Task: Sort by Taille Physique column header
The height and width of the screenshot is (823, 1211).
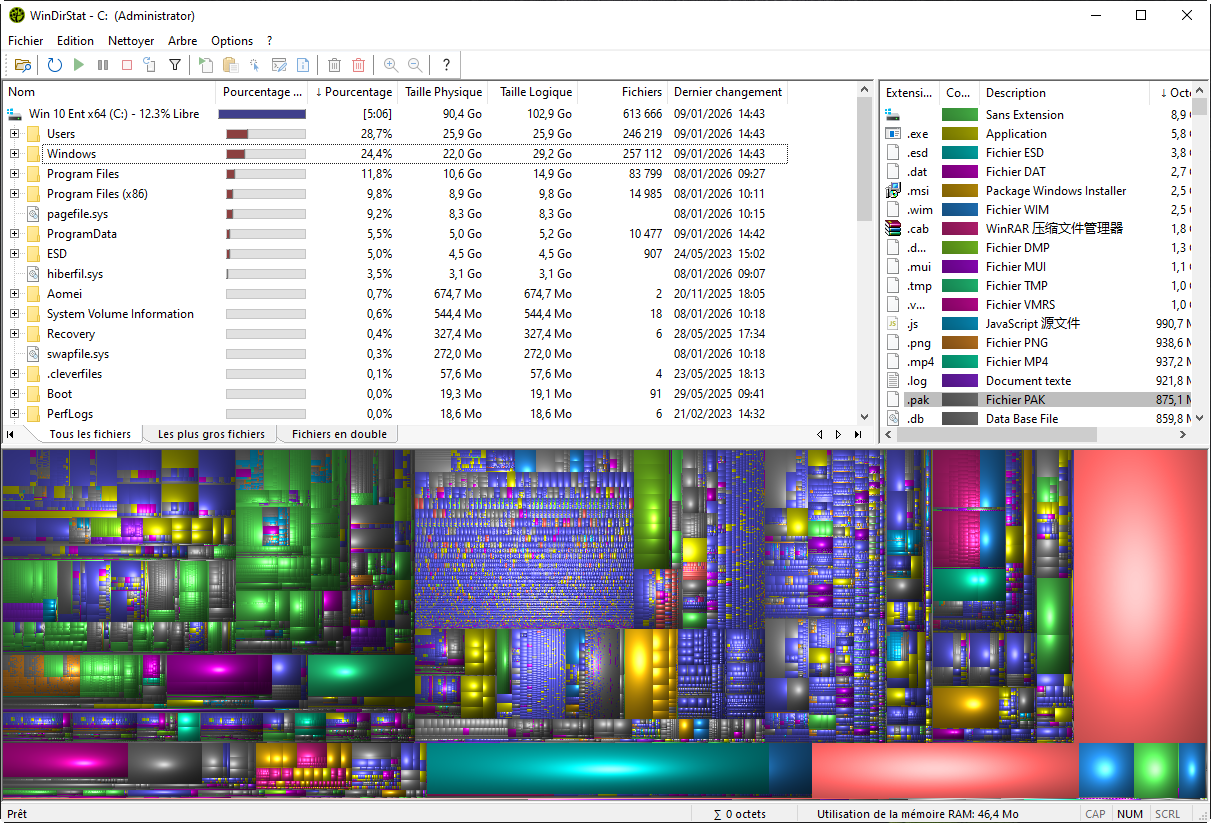Action: 442,92
